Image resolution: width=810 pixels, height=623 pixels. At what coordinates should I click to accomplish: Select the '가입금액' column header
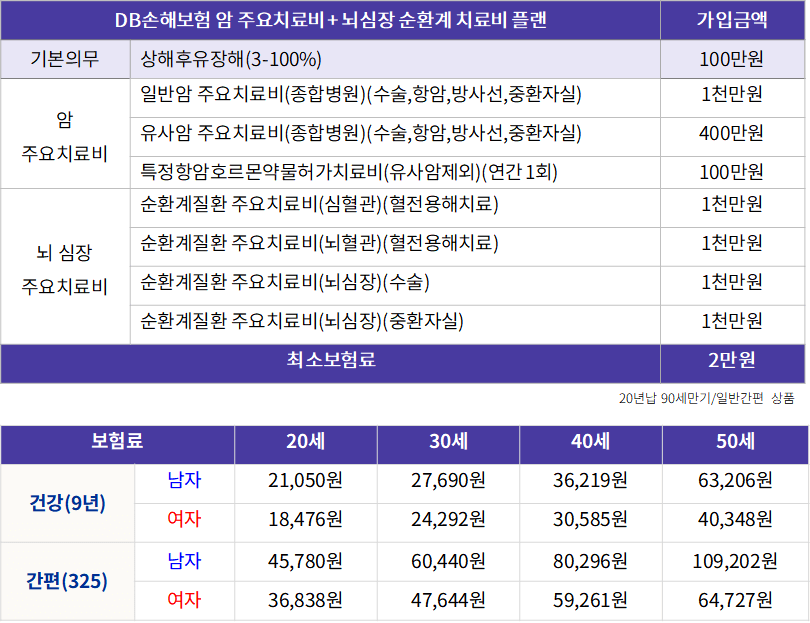[732, 20]
